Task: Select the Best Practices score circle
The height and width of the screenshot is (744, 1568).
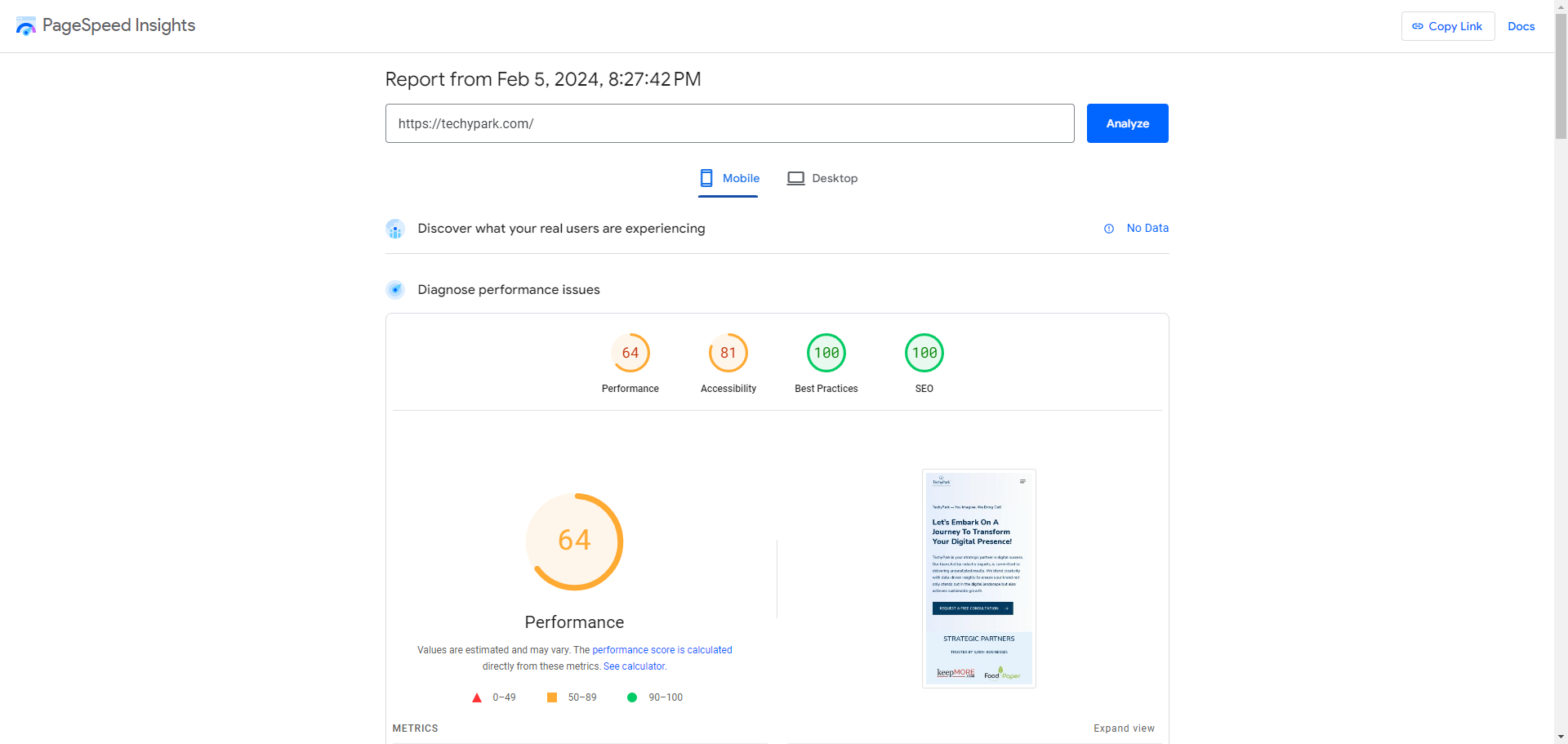Action: [x=826, y=353]
